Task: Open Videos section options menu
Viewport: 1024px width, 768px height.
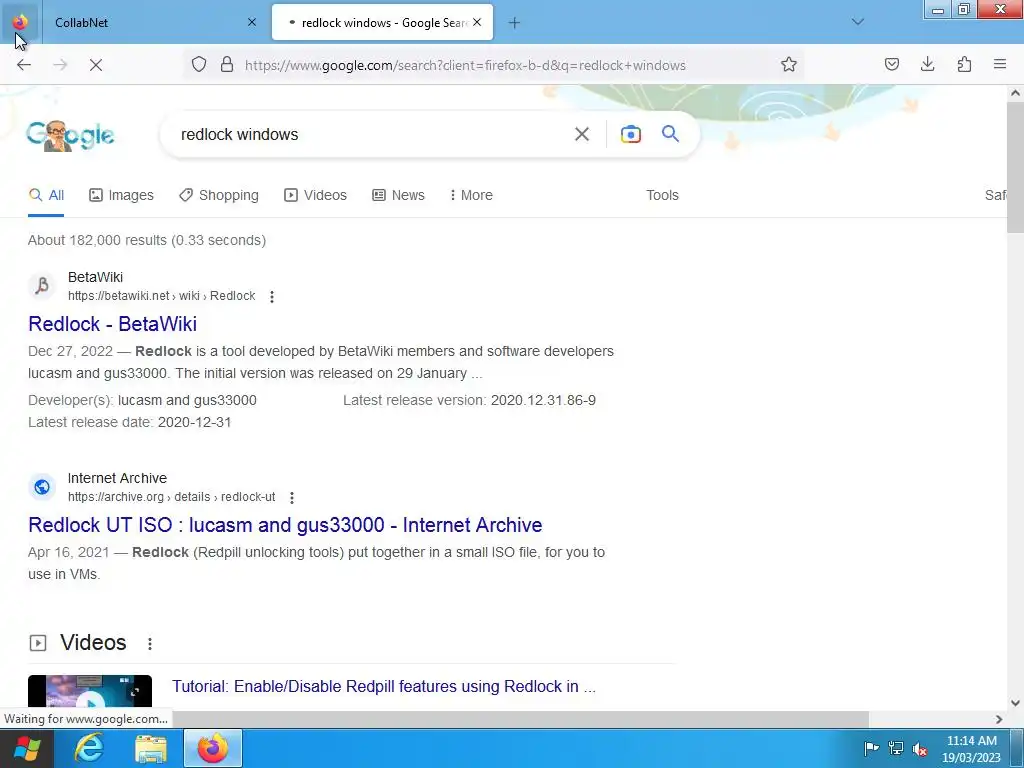Action: coord(150,644)
